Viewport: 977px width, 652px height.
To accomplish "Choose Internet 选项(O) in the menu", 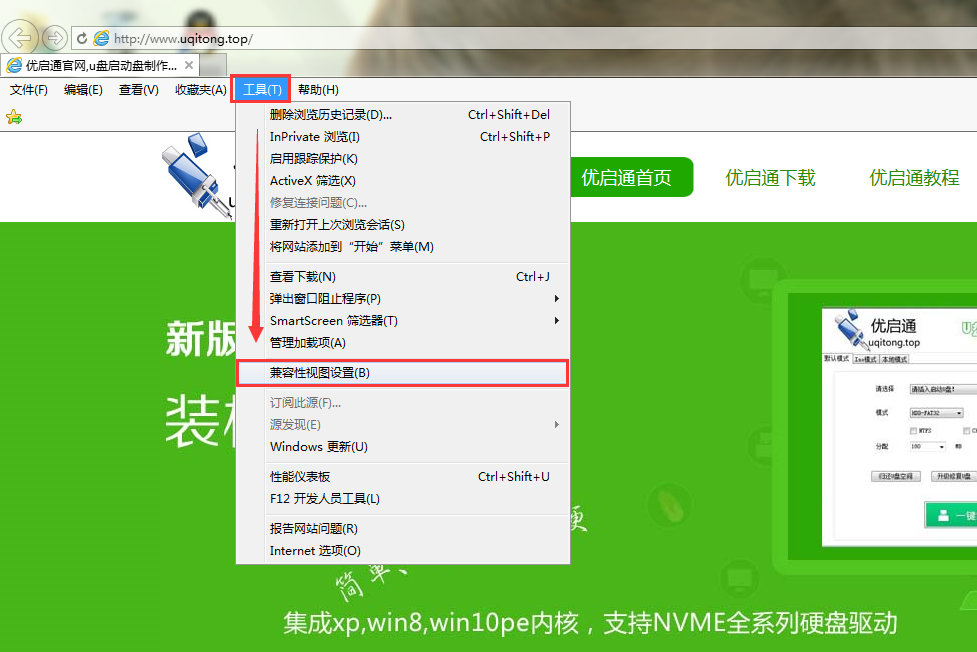I will click(315, 551).
